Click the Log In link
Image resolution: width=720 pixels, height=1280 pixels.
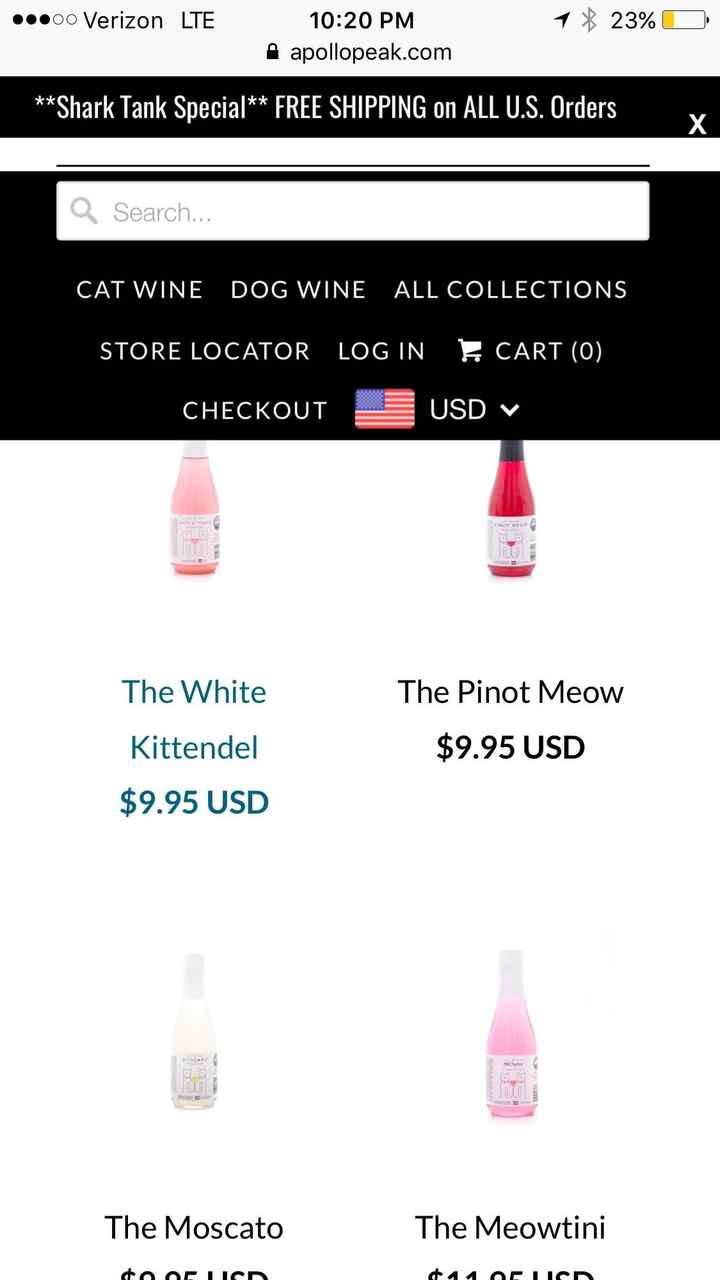(x=381, y=351)
